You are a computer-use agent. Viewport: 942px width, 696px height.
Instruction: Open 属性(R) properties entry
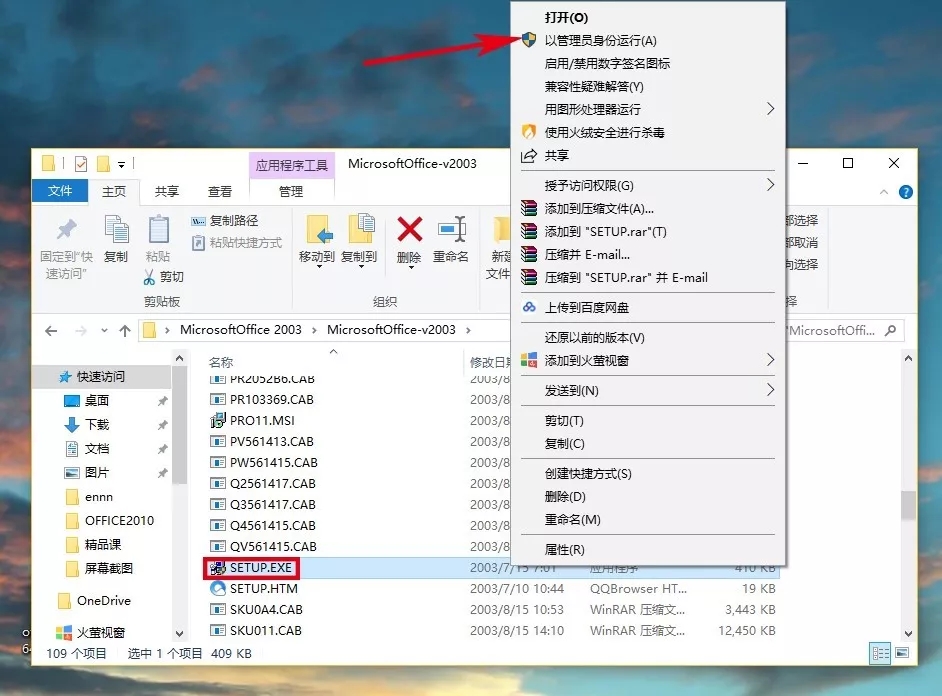pyautogui.click(x=564, y=549)
